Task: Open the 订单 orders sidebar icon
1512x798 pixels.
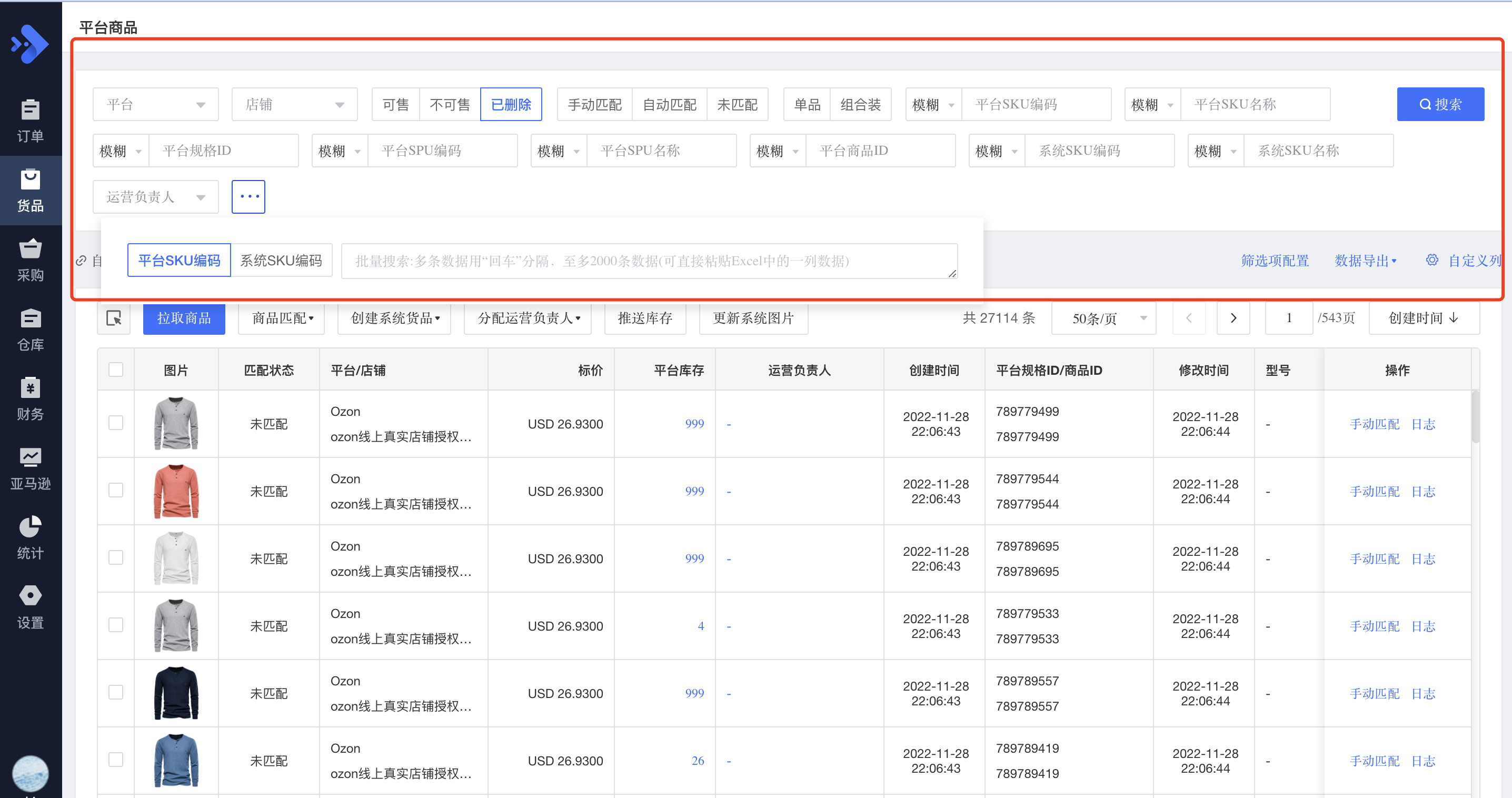Action: point(31,121)
